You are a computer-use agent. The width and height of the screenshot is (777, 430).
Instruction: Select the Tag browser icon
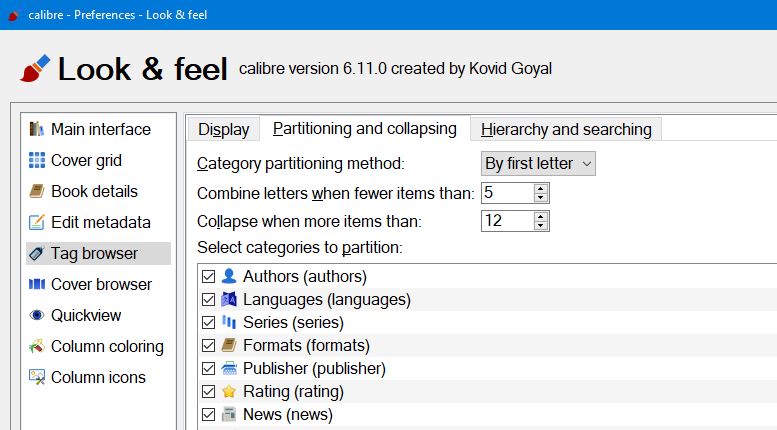click(x=37, y=253)
